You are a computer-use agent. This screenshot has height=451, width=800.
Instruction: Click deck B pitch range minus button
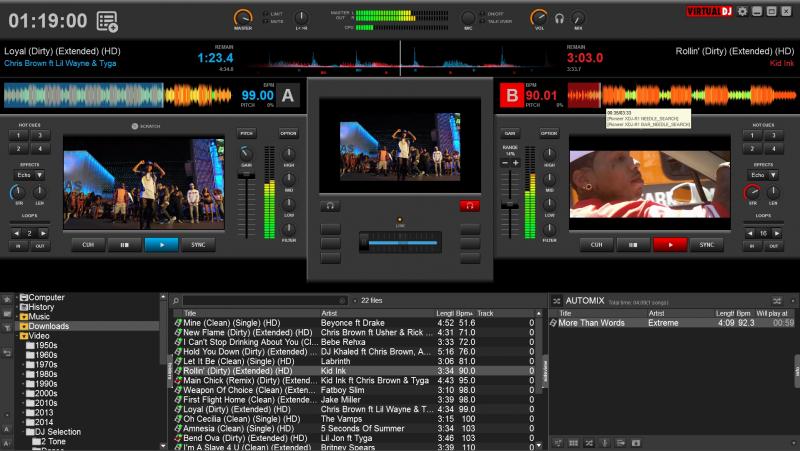point(505,163)
